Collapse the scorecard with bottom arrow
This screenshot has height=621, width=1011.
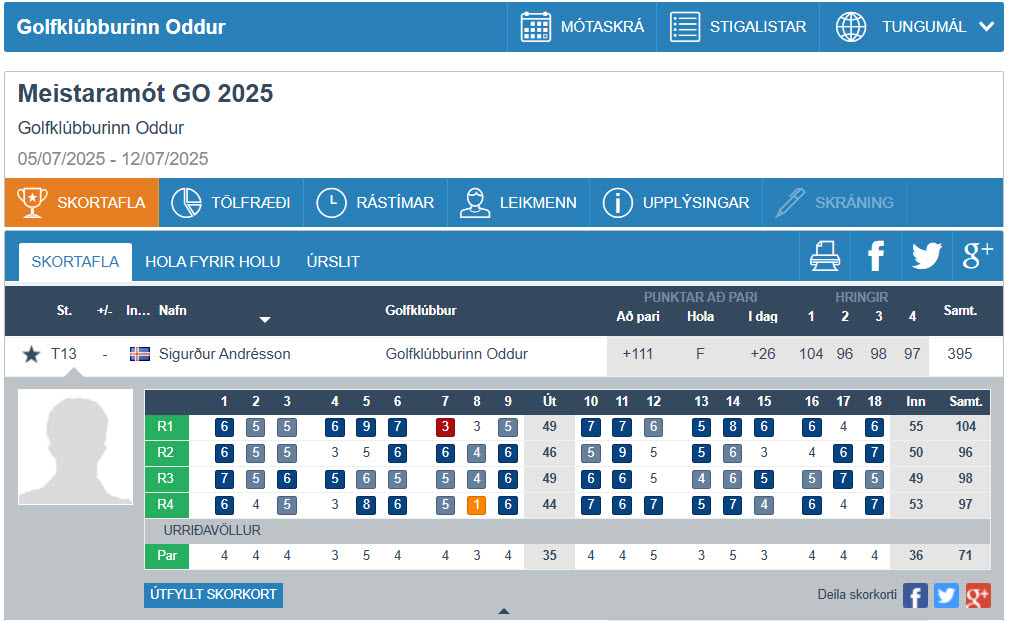pos(504,611)
